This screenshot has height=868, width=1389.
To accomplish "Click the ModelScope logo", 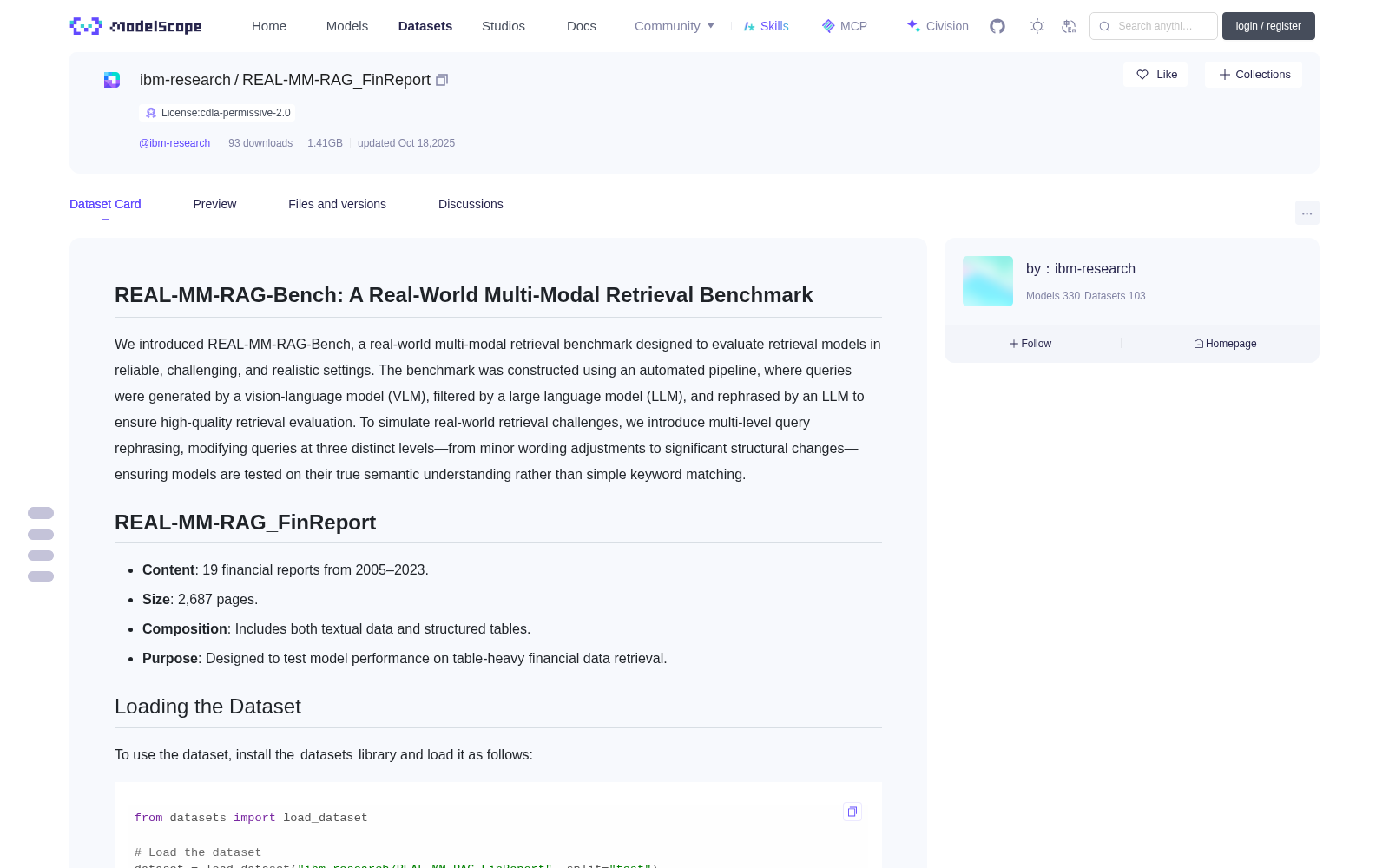I will [x=136, y=26].
